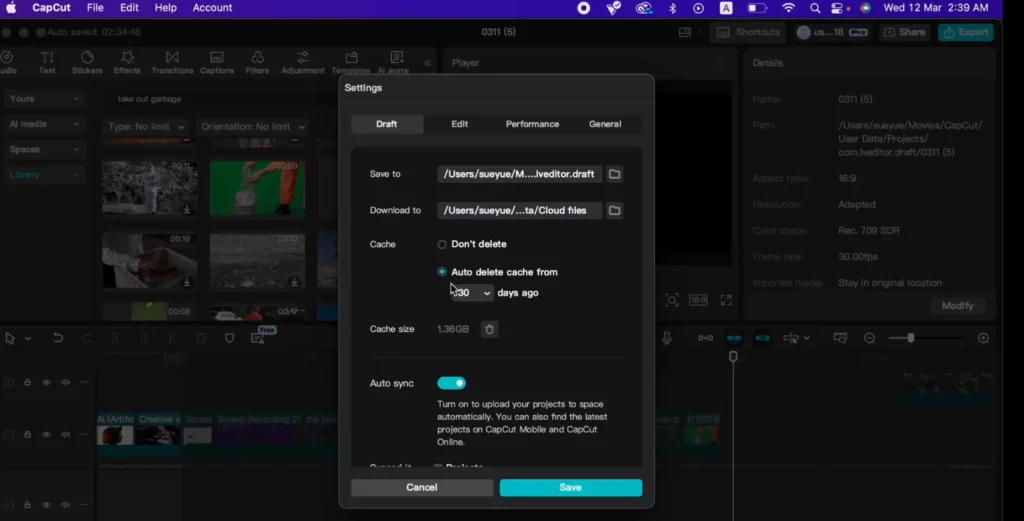
Task: Switch to the Edit settings tab
Action: click(460, 124)
